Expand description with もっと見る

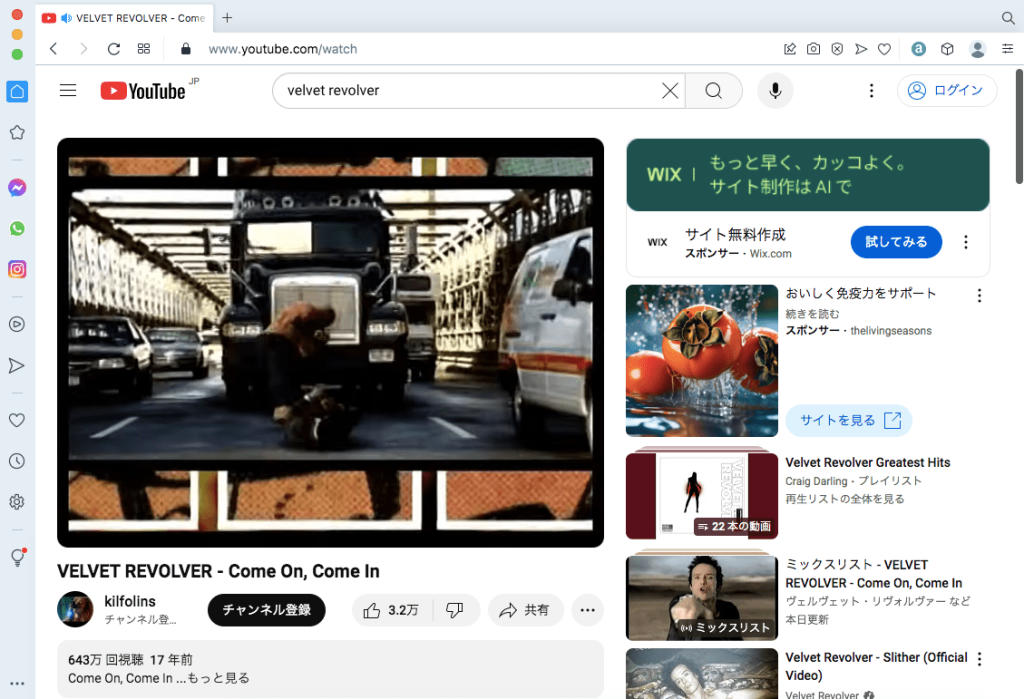coord(218,678)
